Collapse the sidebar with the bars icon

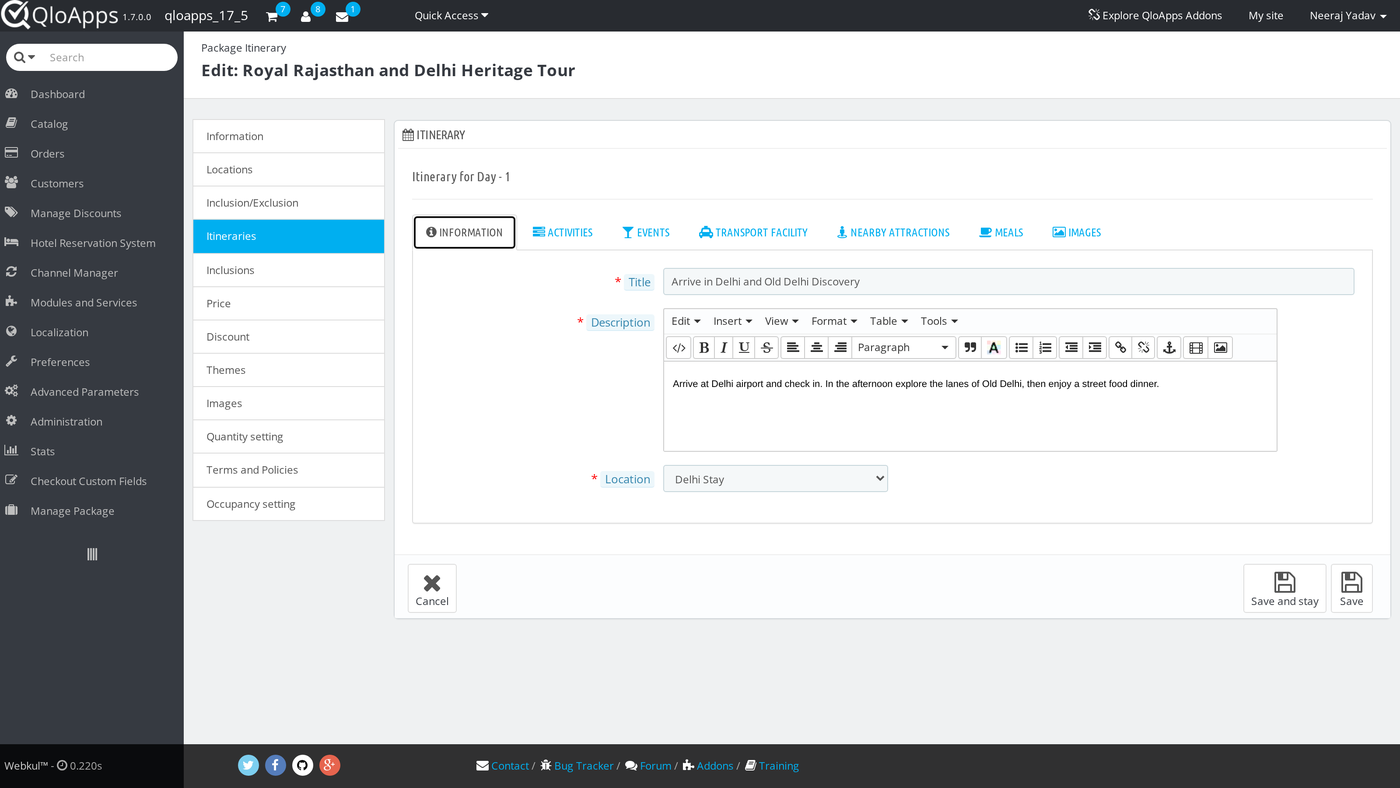click(x=92, y=554)
